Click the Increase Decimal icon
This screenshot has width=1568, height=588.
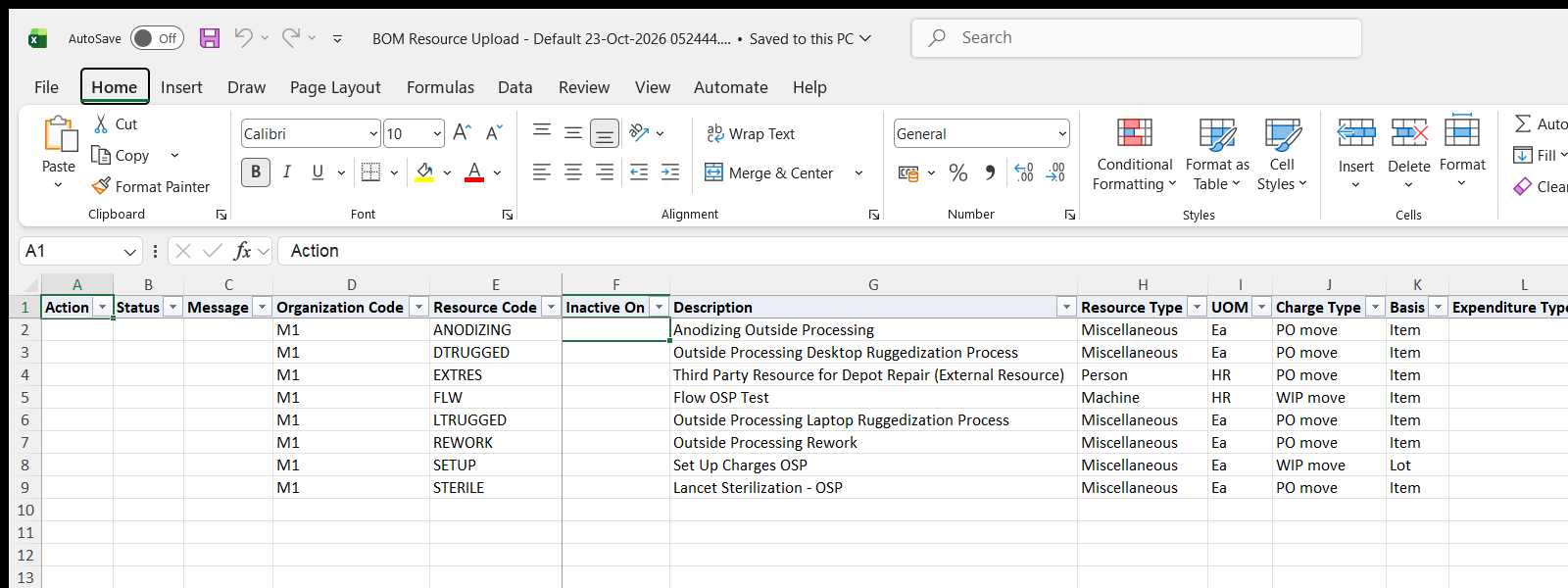[x=1024, y=173]
